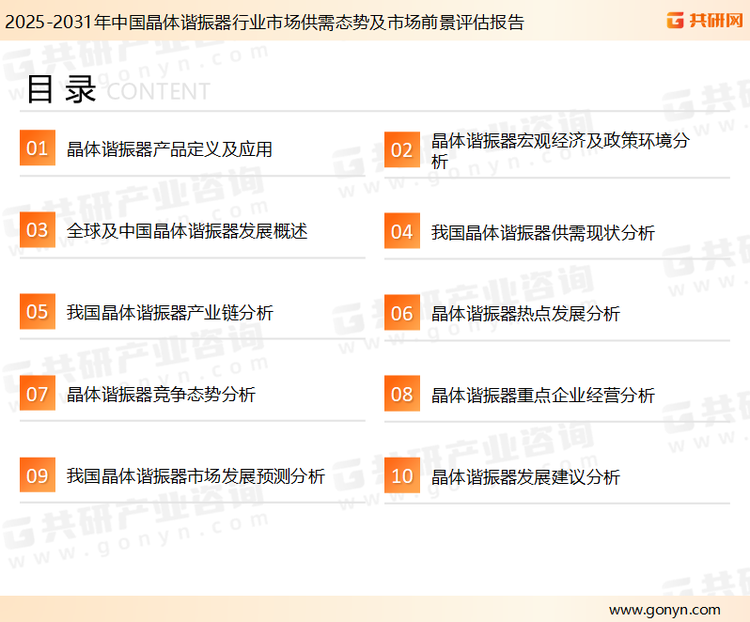
Task: Click the orange 07 number badge
Action: click(37, 393)
